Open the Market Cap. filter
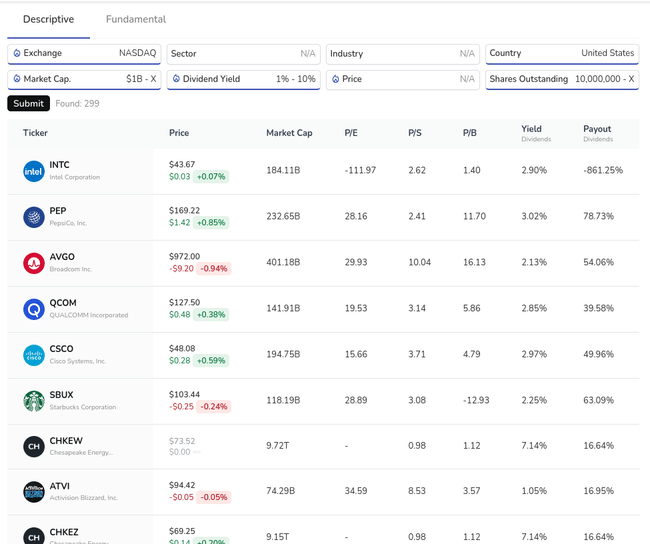Screen dimensions: 650x544 pos(84,79)
